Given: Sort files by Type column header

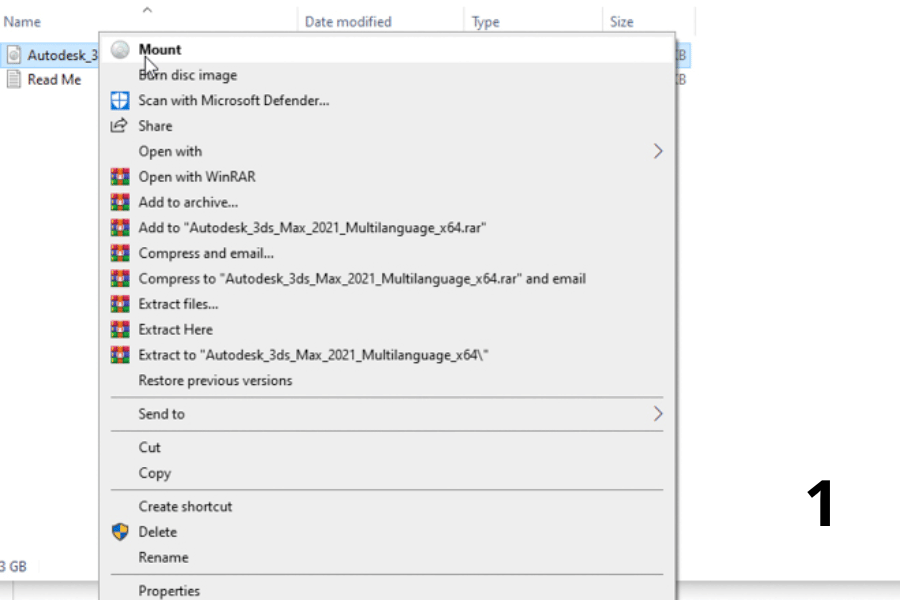Looking at the screenshot, I should pos(486,22).
